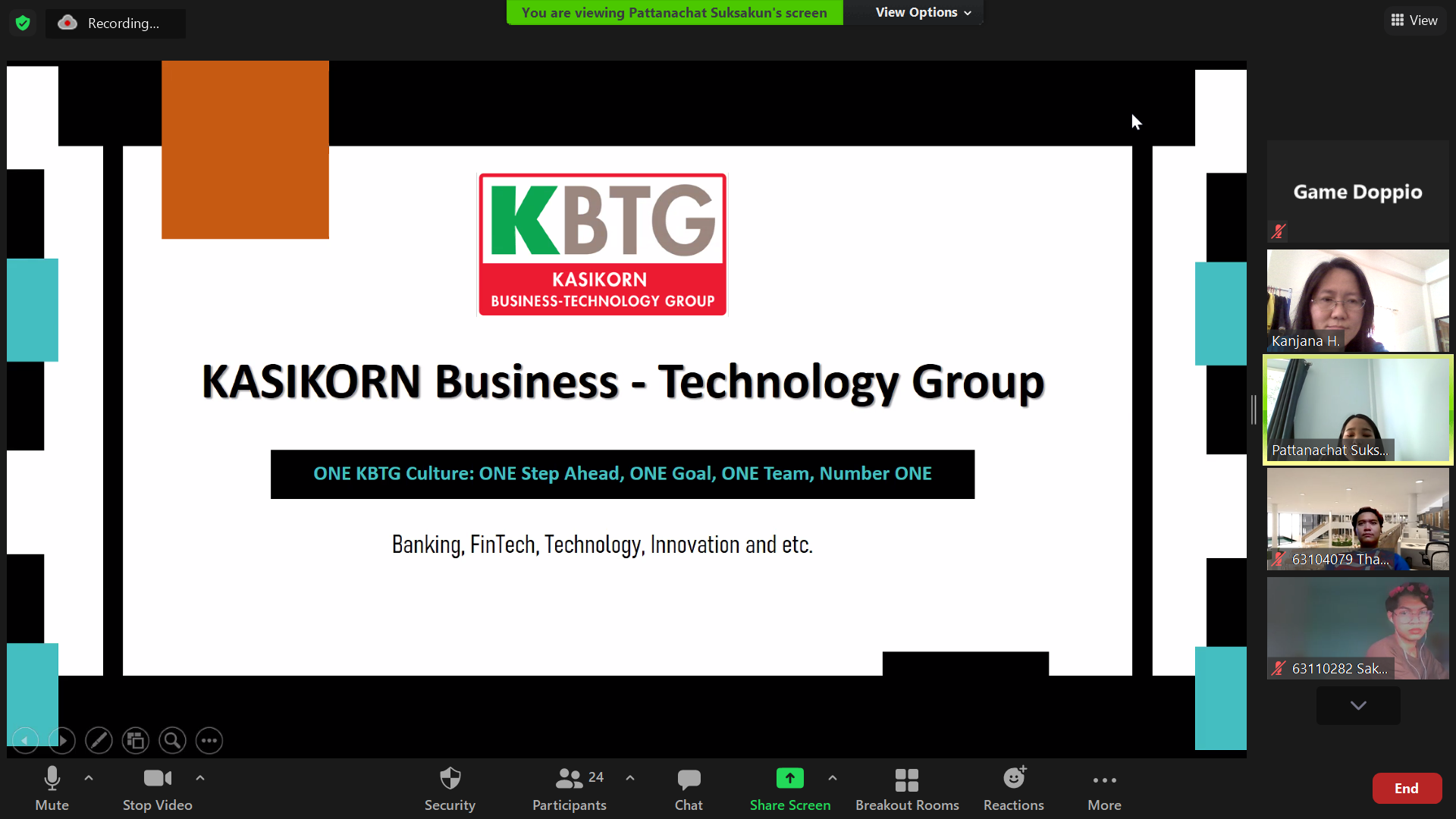Screen dimensions: 1456x819
Task: Open the see all slides icon
Action: pos(136,740)
